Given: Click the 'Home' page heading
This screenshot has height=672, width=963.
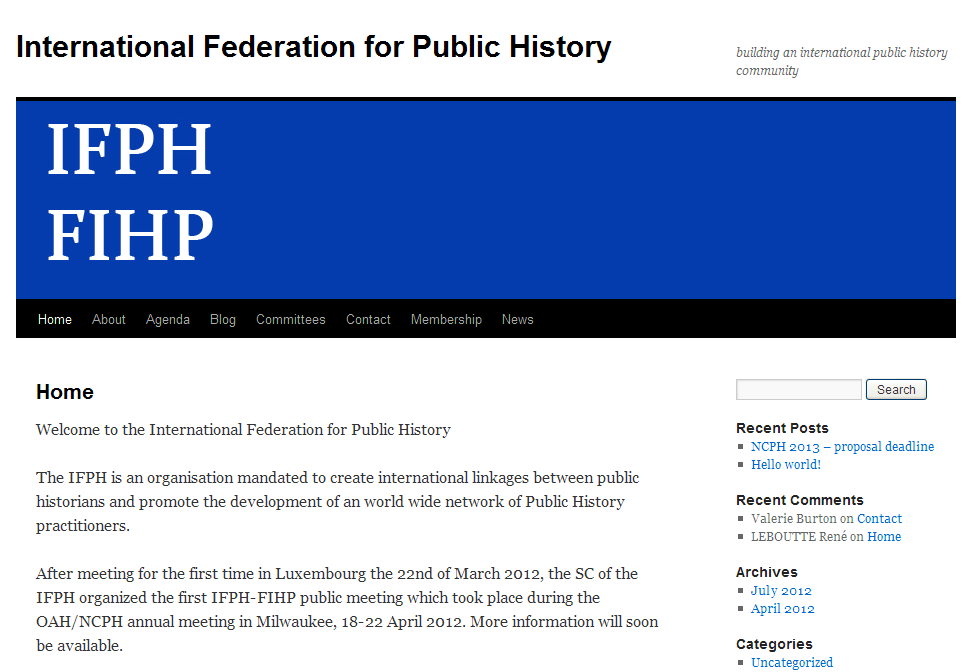Looking at the screenshot, I should click(64, 392).
